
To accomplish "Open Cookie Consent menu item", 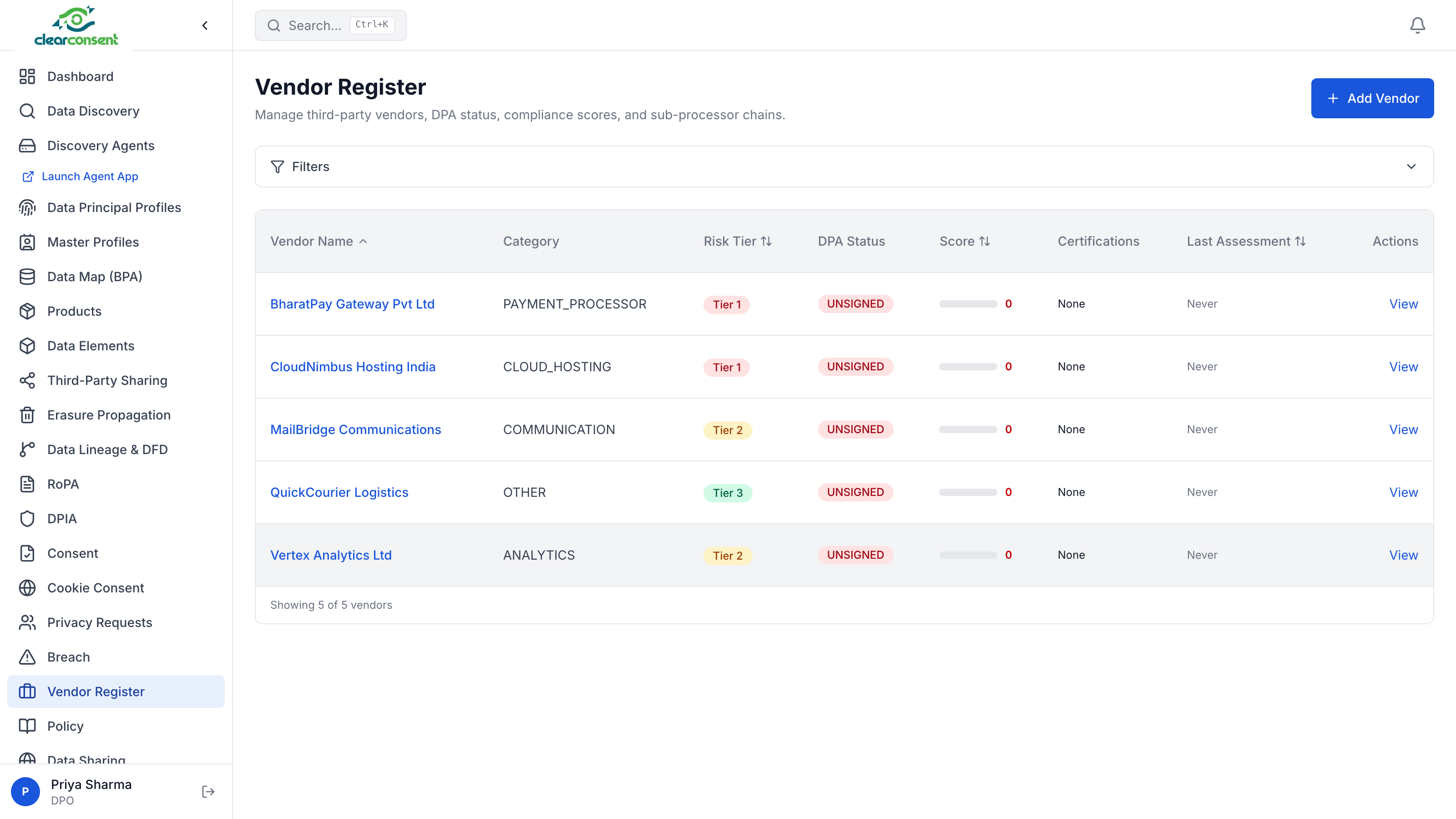I will 116,588.
